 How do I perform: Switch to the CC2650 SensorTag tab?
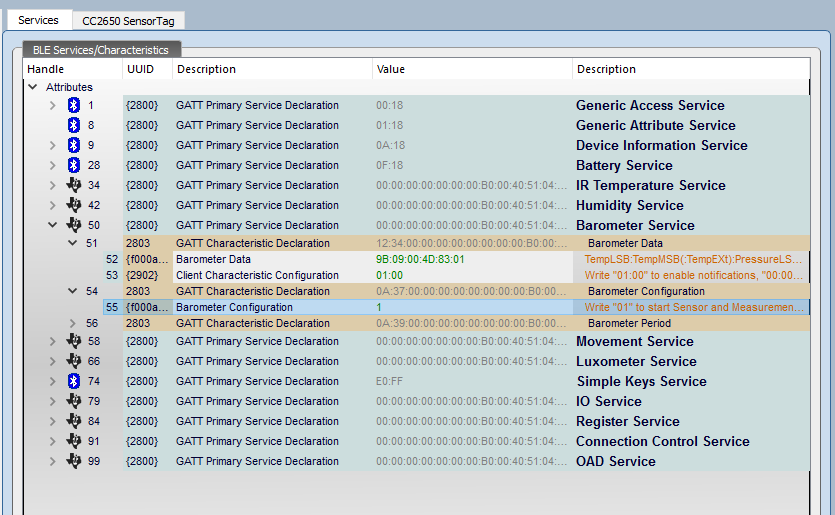[x=128, y=20]
